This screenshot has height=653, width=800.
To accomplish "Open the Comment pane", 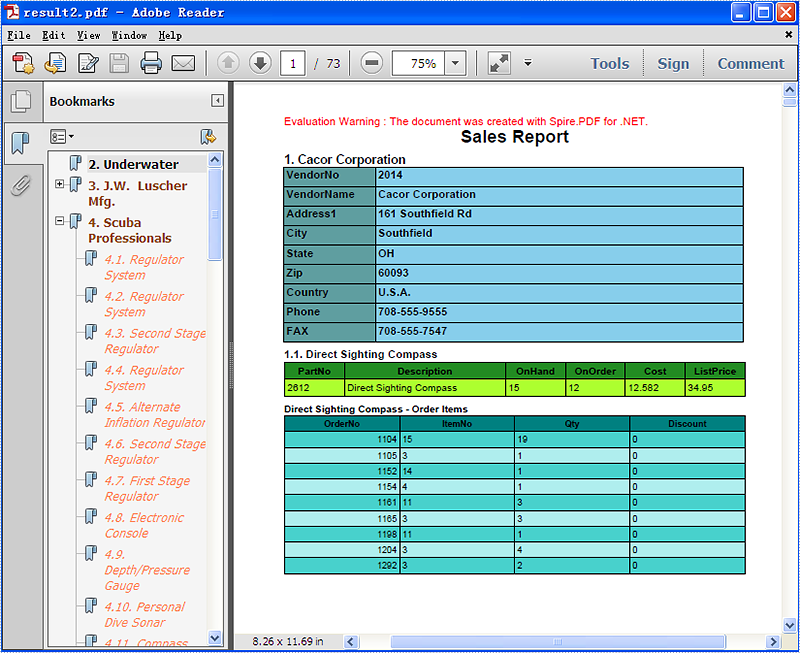I will click(751, 63).
